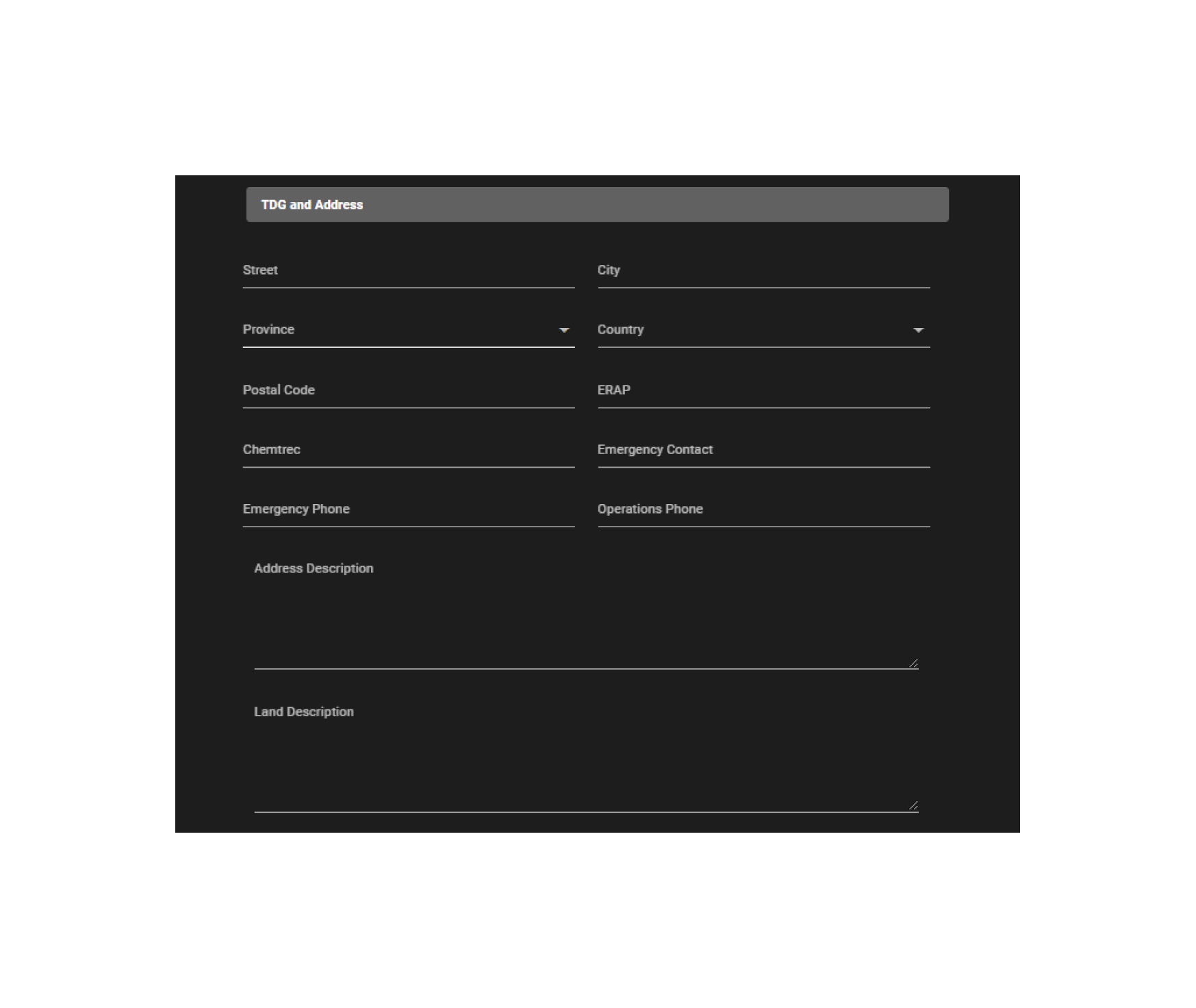
Task: Focus the City text field
Action: pyautogui.click(x=764, y=270)
